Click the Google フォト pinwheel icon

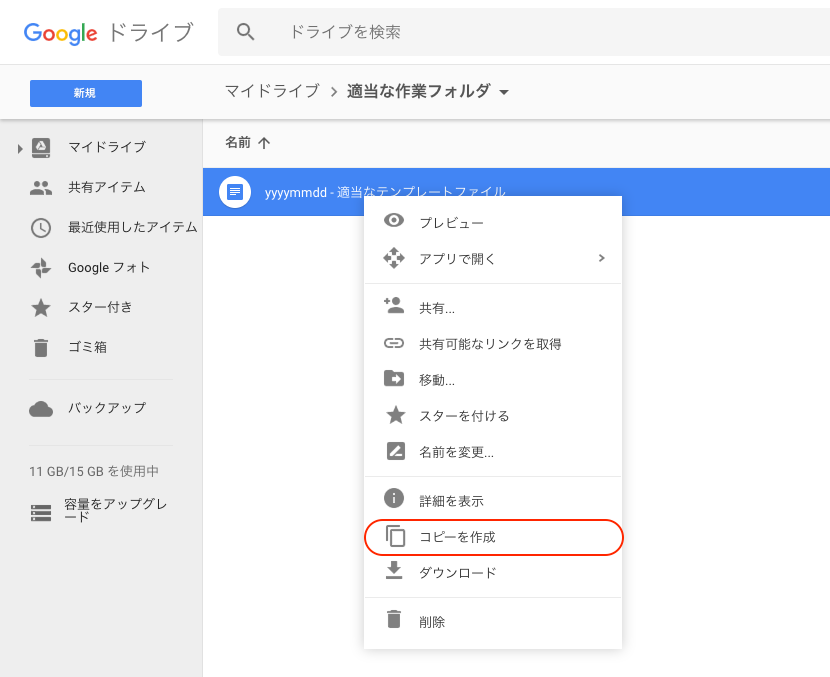pyautogui.click(x=41, y=268)
